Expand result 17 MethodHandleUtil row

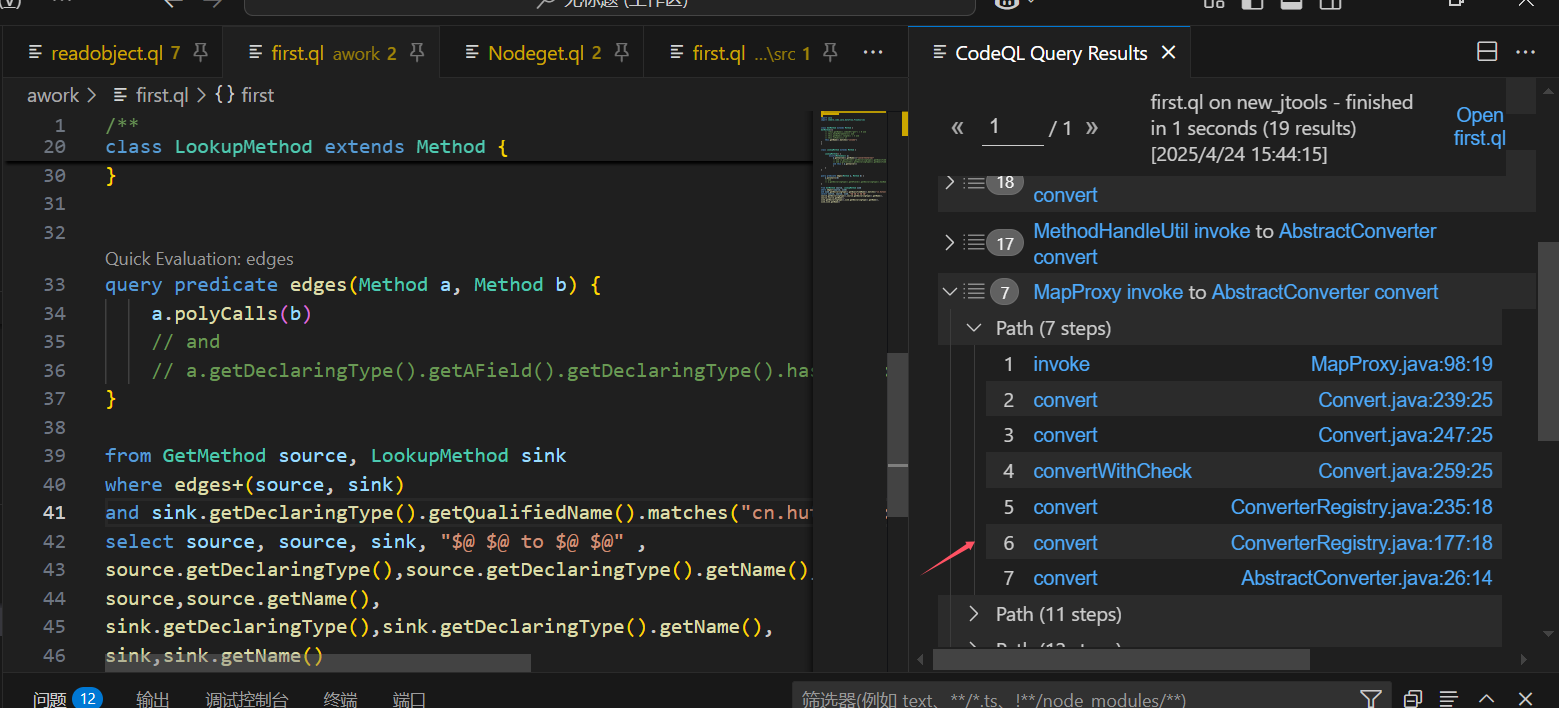[x=950, y=242]
